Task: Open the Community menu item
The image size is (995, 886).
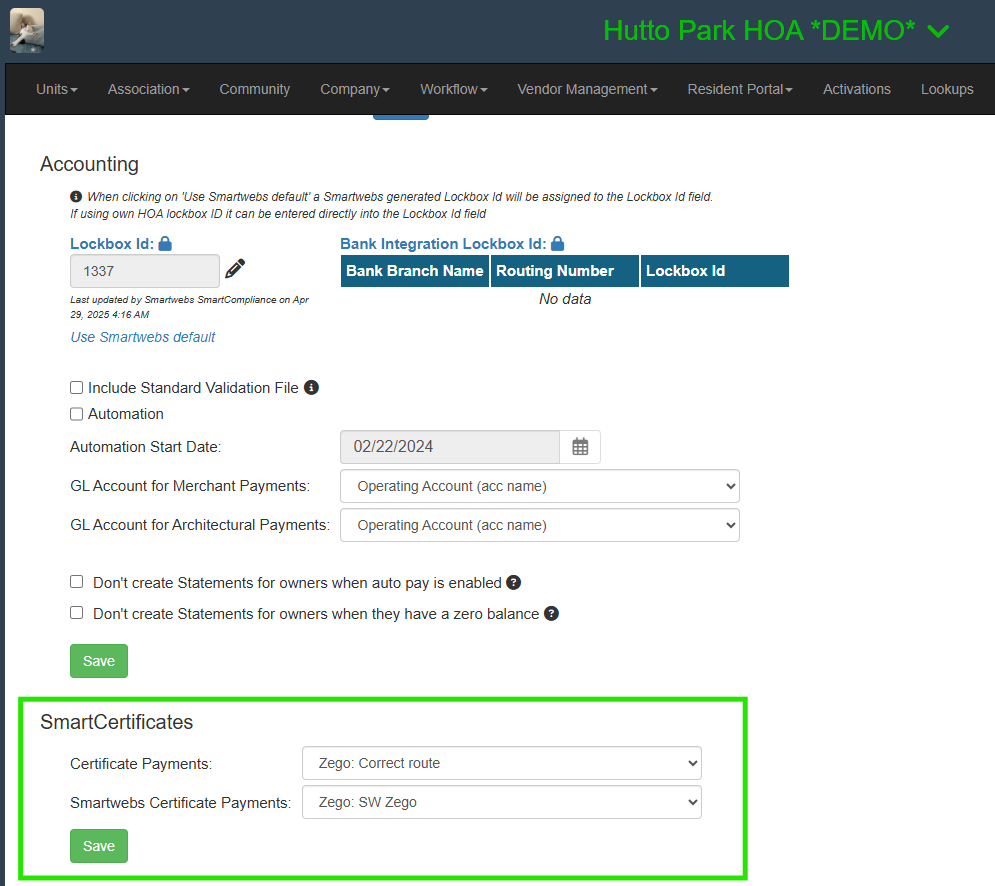Action: point(255,89)
